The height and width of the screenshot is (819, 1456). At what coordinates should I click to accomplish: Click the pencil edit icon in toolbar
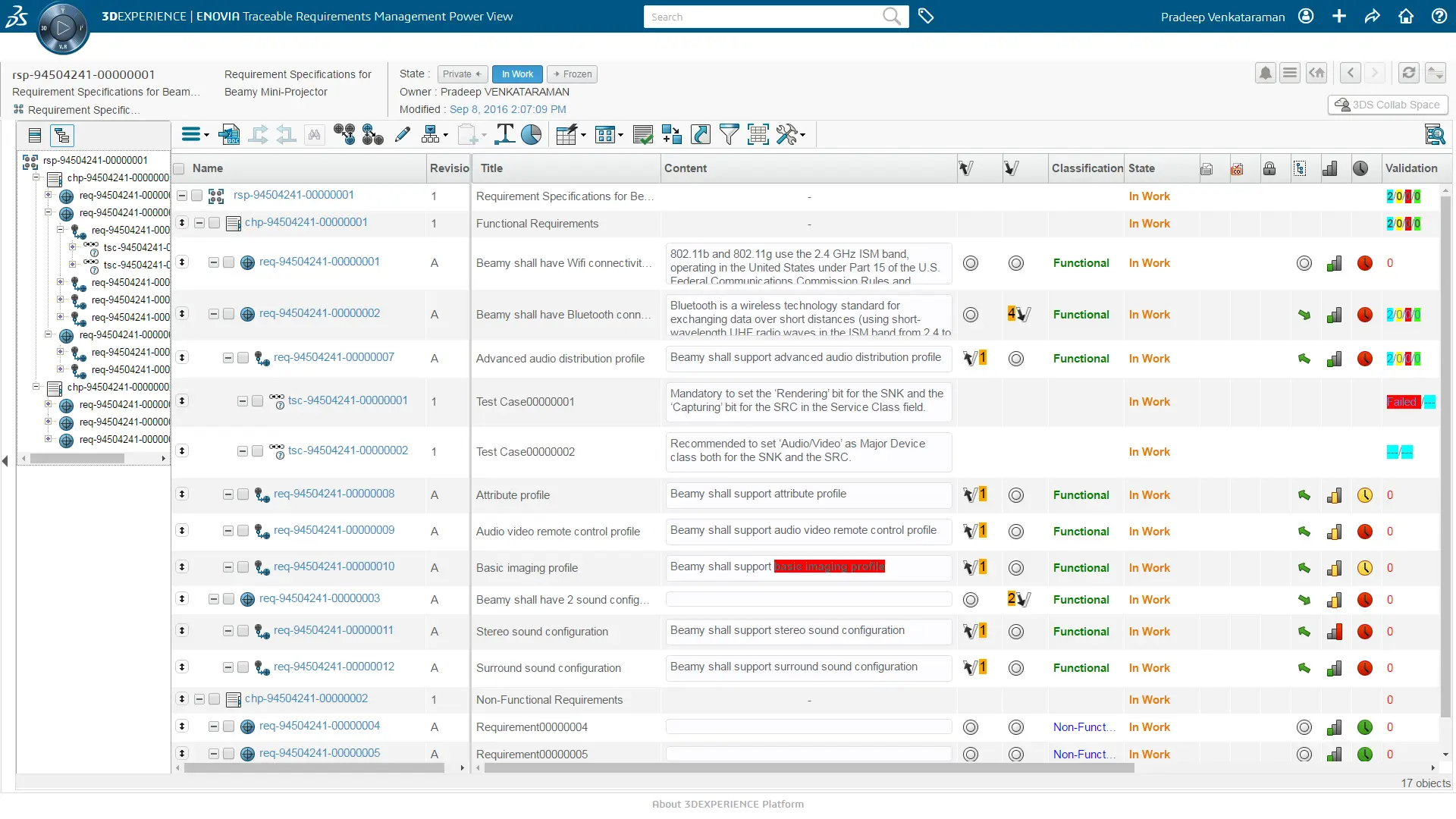tap(403, 135)
